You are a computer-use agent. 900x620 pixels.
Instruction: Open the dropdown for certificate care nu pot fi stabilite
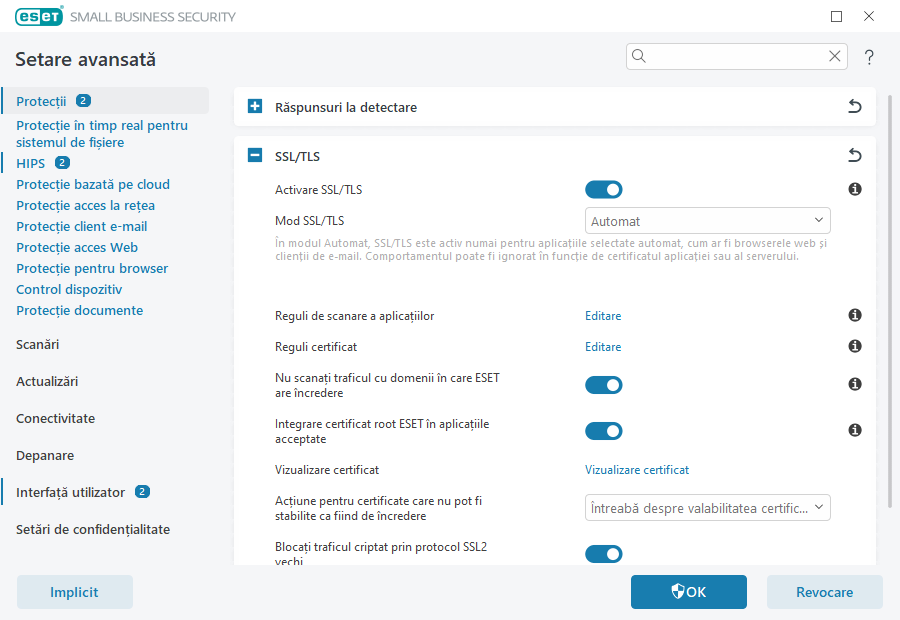pyautogui.click(x=707, y=507)
